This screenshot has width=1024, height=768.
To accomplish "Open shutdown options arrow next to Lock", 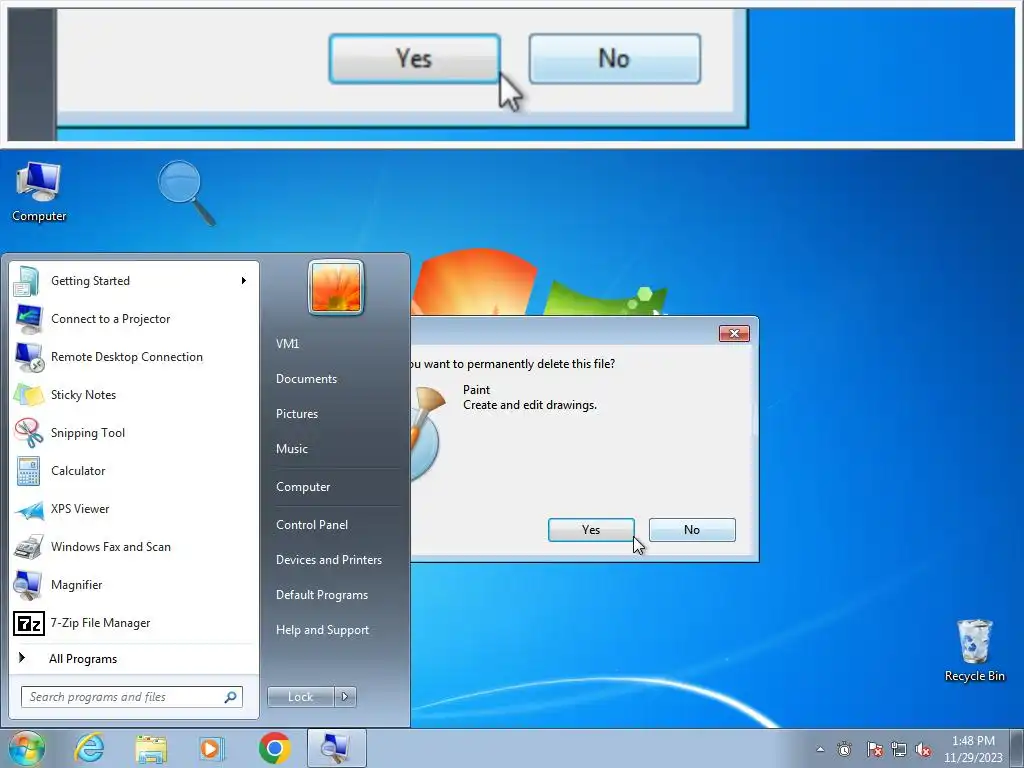I will coord(345,697).
